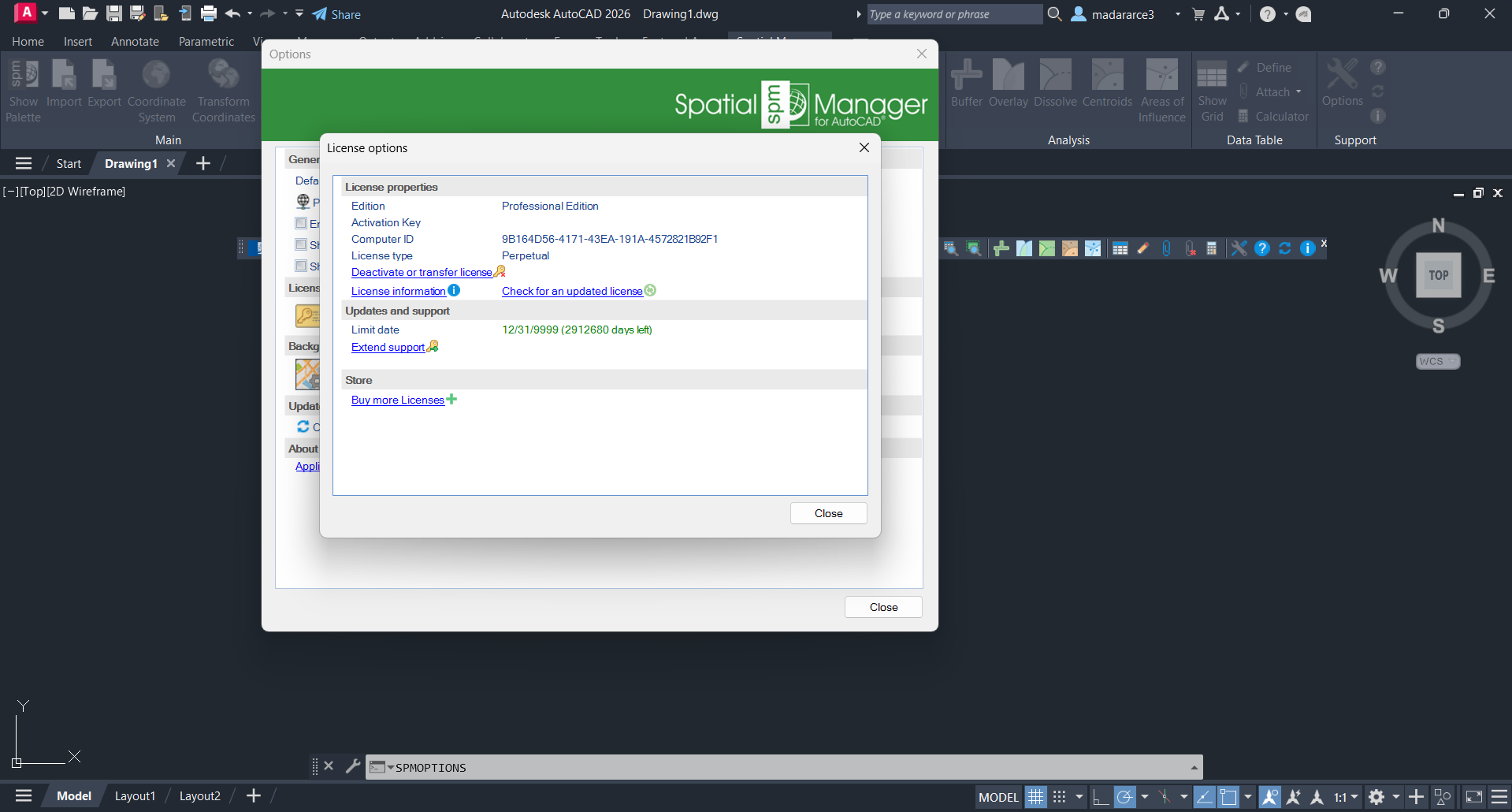The image size is (1512, 812).
Task: Click Deactivate or transfer license link
Action: point(422,272)
